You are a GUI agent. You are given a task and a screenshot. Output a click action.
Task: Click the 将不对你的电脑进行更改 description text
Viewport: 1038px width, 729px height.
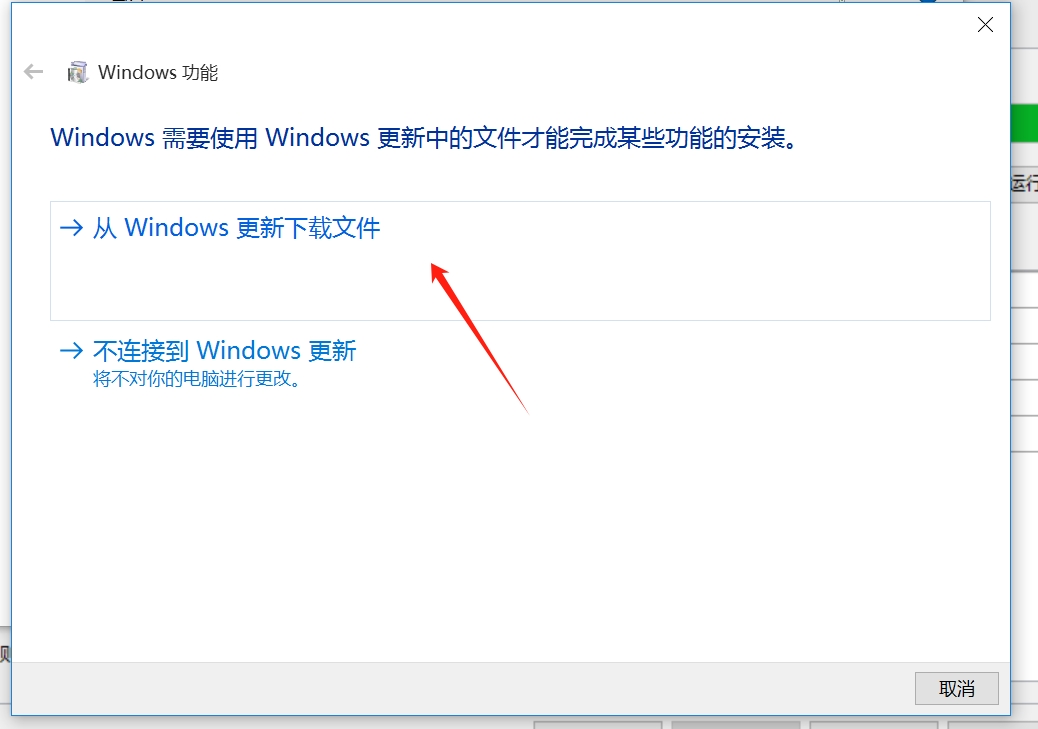[x=197, y=379]
